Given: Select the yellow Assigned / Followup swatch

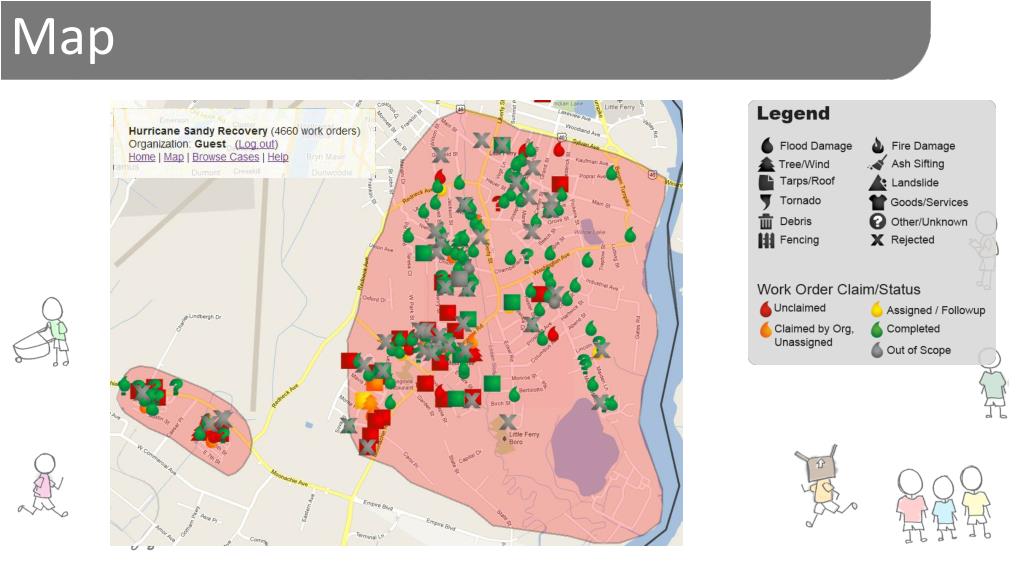Looking at the screenshot, I should point(877,309).
